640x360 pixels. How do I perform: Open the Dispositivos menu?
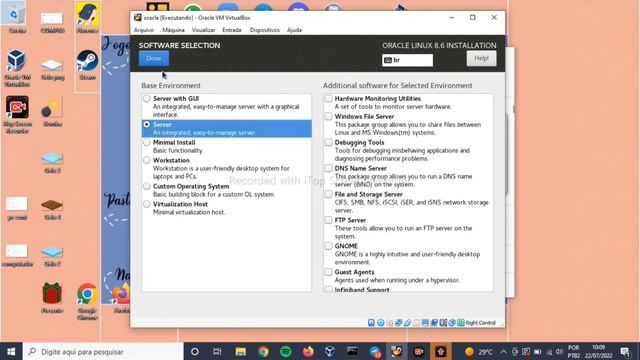(x=264, y=30)
